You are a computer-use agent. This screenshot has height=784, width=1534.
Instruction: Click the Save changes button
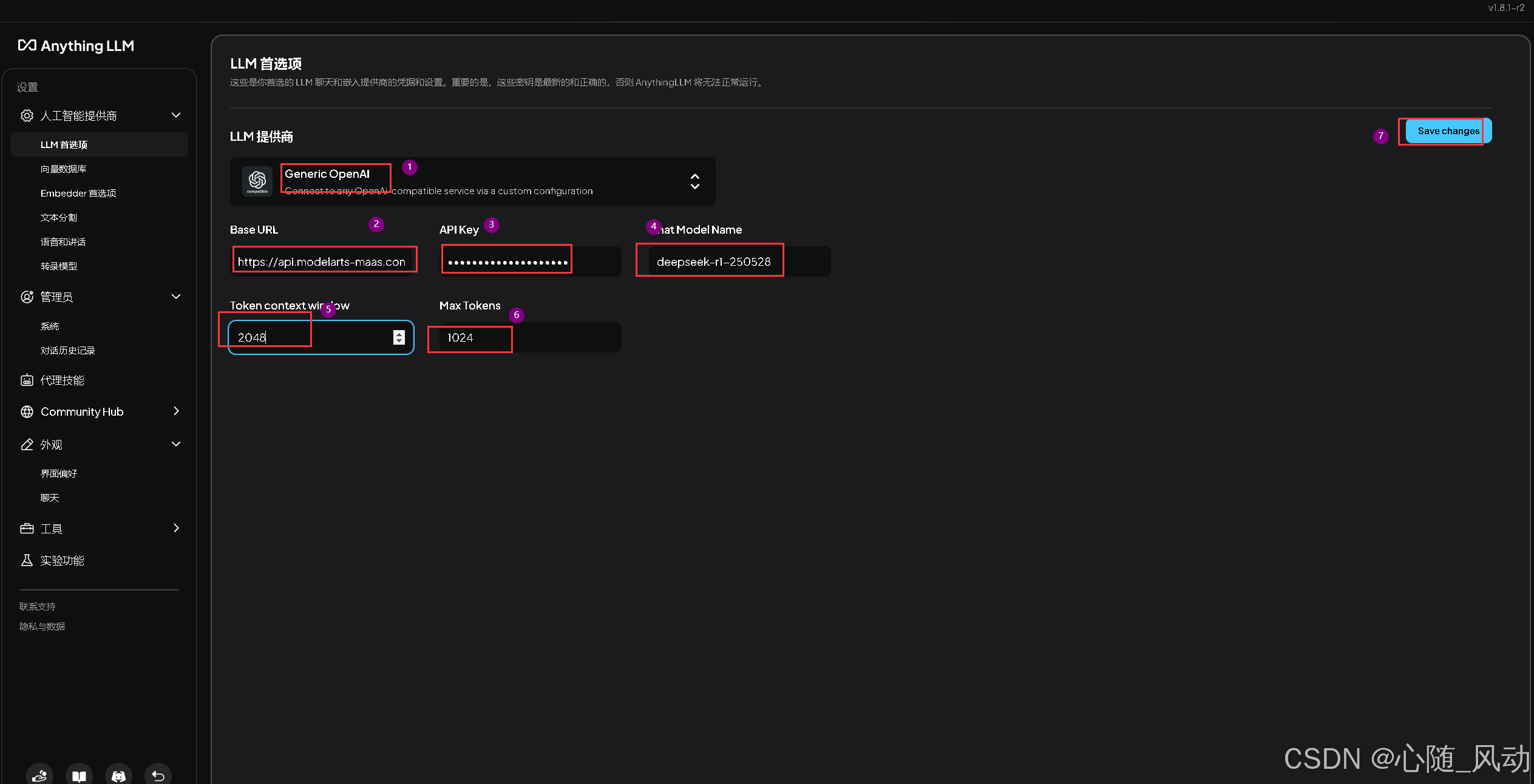1448,131
